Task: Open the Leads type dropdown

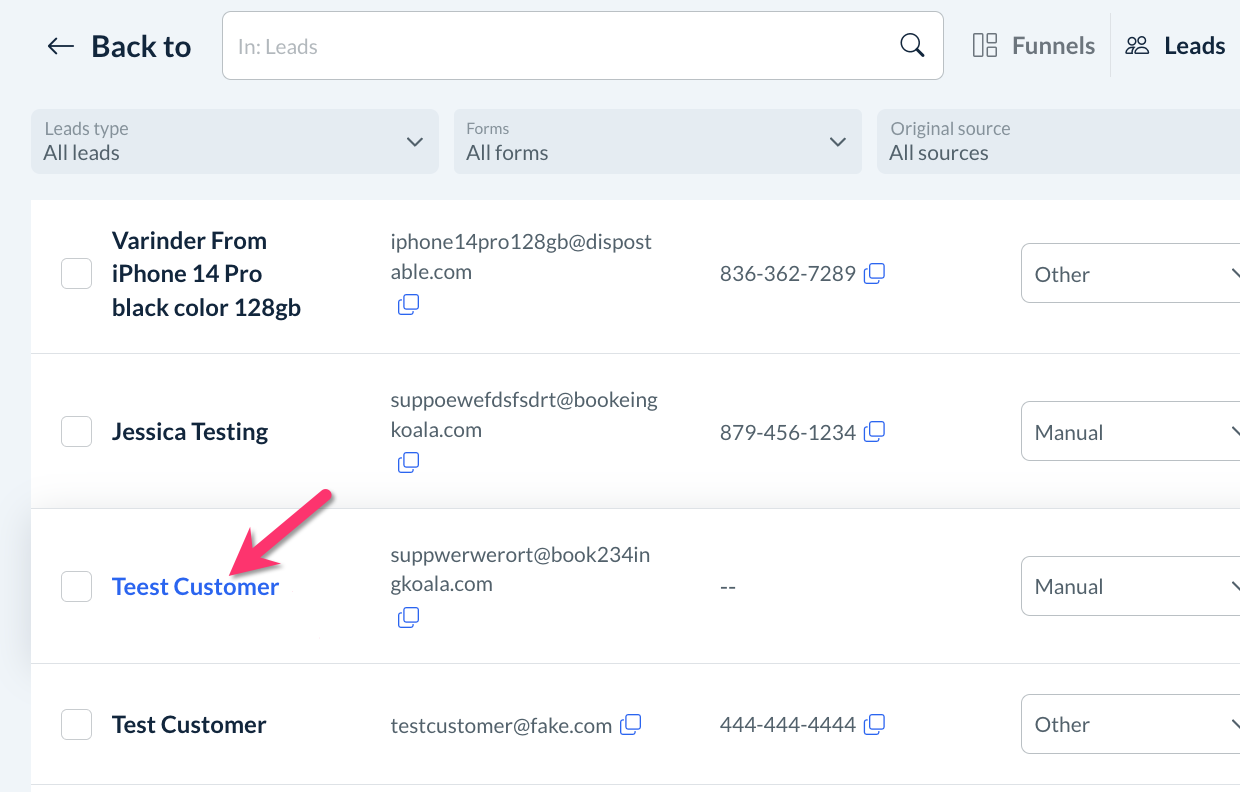Action: coord(235,141)
